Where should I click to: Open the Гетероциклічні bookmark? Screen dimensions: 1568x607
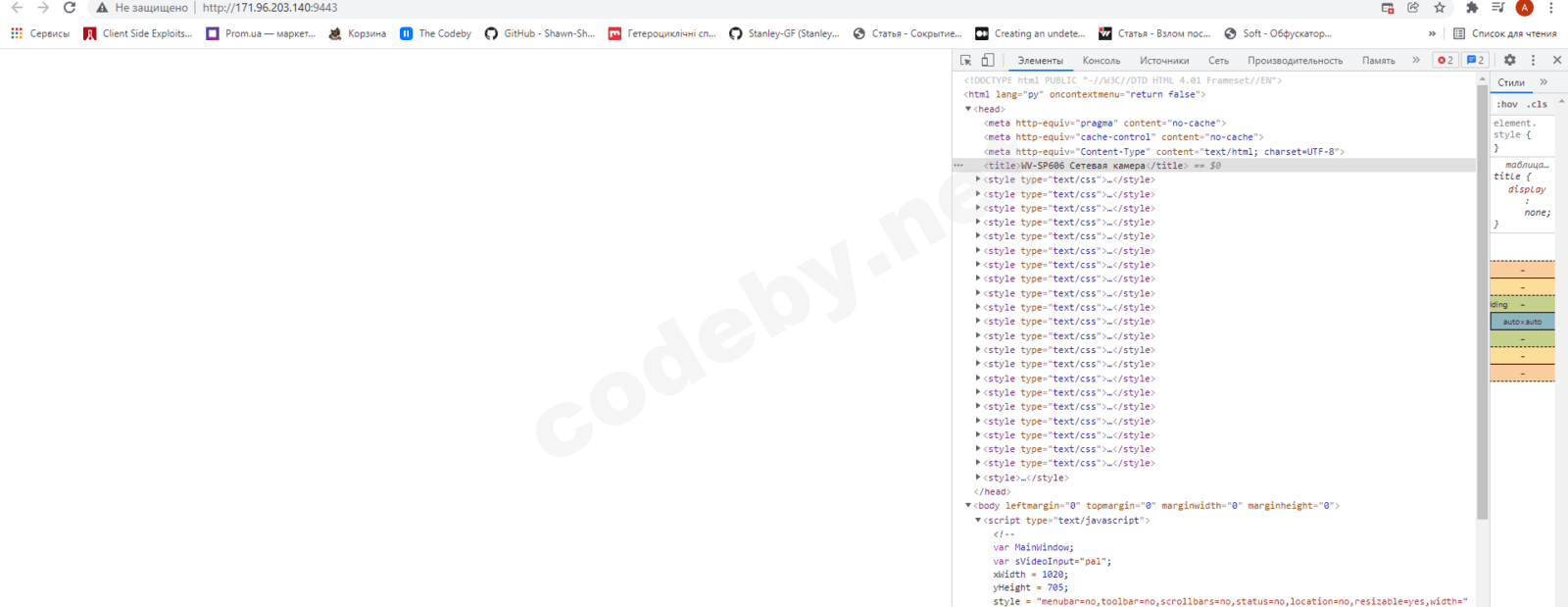662,33
